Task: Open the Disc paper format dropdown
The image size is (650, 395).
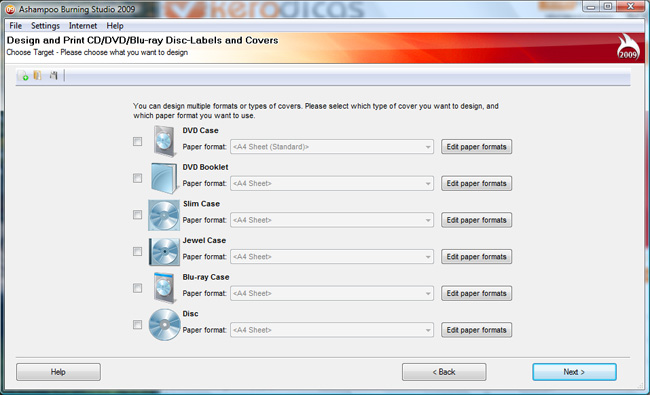Action: click(332, 330)
